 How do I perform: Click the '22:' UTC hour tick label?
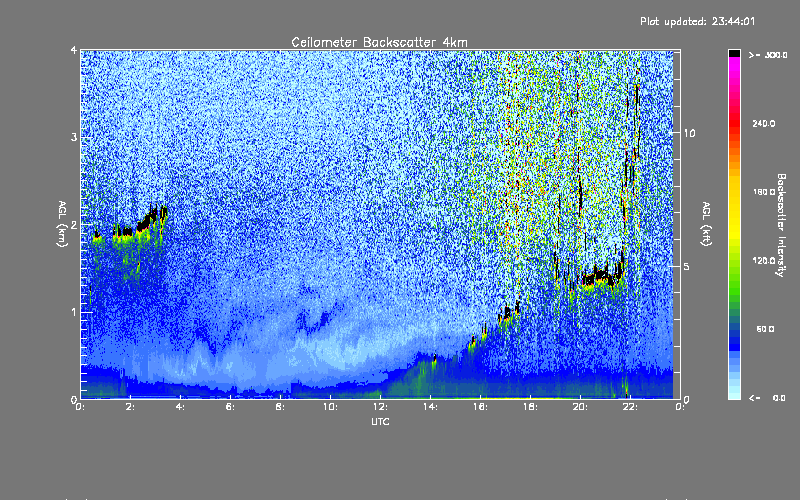pyautogui.click(x=630, y=407)
